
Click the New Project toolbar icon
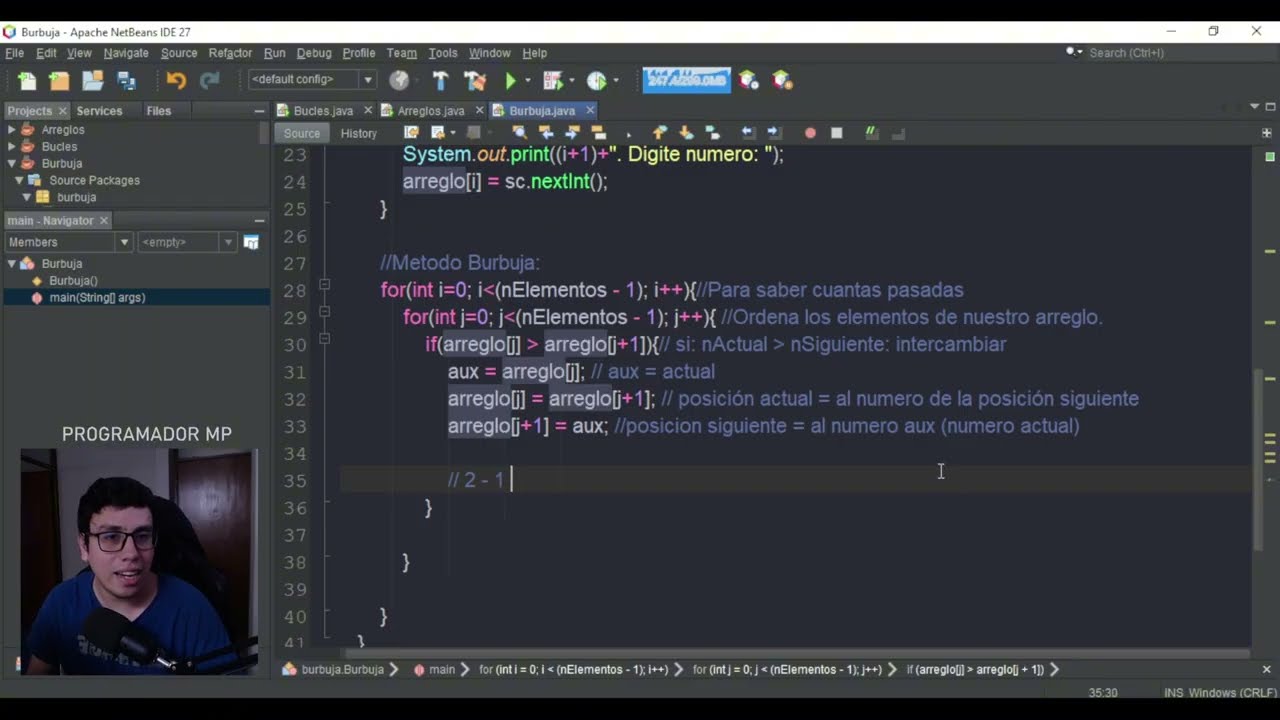(x=60, y=81)
